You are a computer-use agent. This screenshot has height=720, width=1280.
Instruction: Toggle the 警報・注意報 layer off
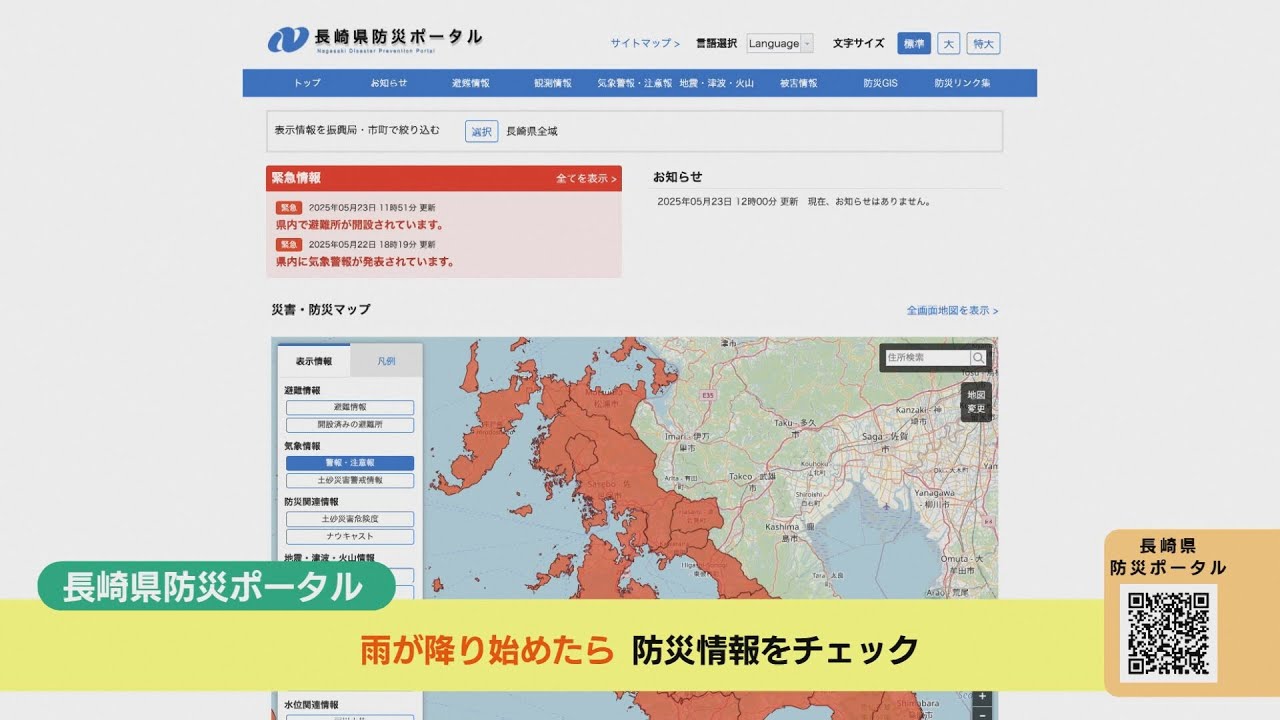pyautogui.click(x=350, y=463)
